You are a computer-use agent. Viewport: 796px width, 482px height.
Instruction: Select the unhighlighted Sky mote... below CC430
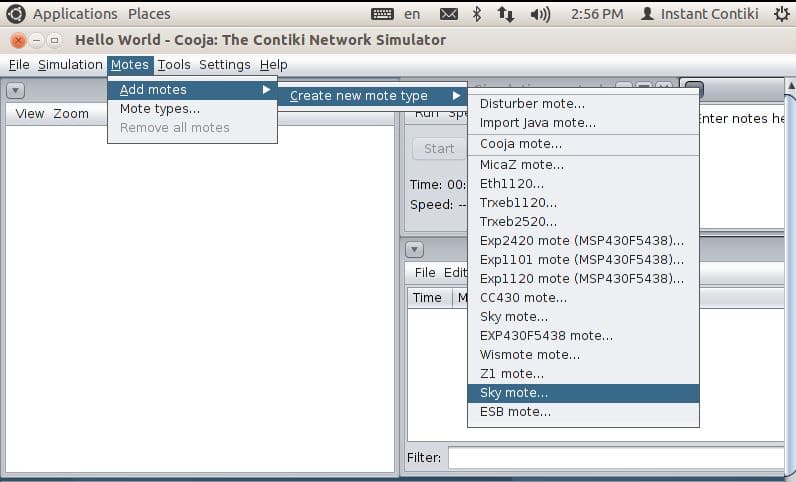click(x=583, y=316)
